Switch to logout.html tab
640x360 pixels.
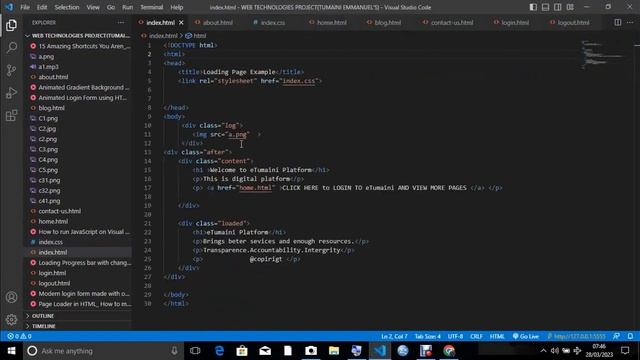pyautogui.click(x=573, y=22)
